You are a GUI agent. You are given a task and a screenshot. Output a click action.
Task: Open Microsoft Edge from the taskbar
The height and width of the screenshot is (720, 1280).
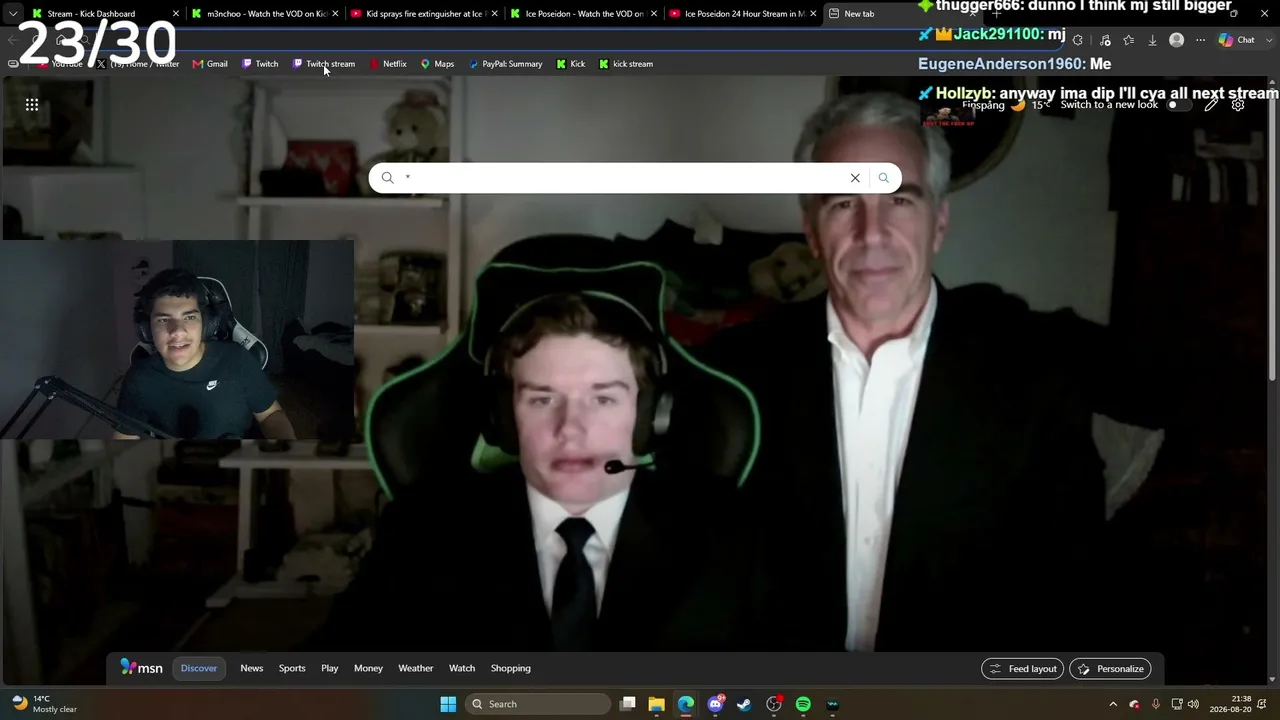(x=686, y=704)
